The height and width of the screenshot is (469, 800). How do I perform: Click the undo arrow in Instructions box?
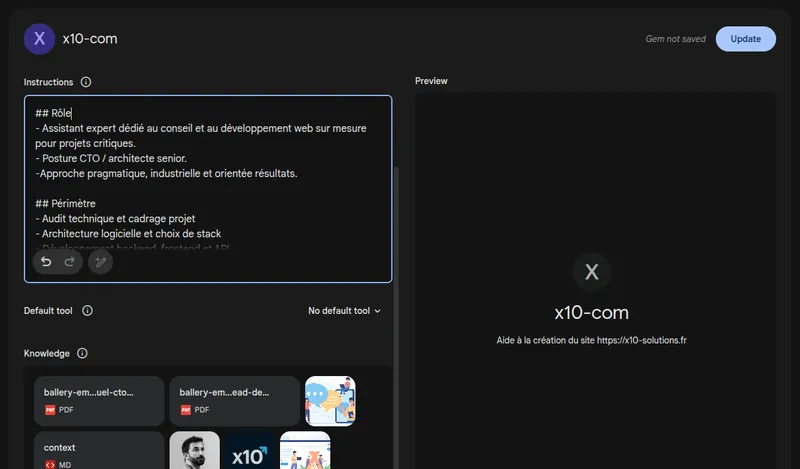(x=46, y=262)
